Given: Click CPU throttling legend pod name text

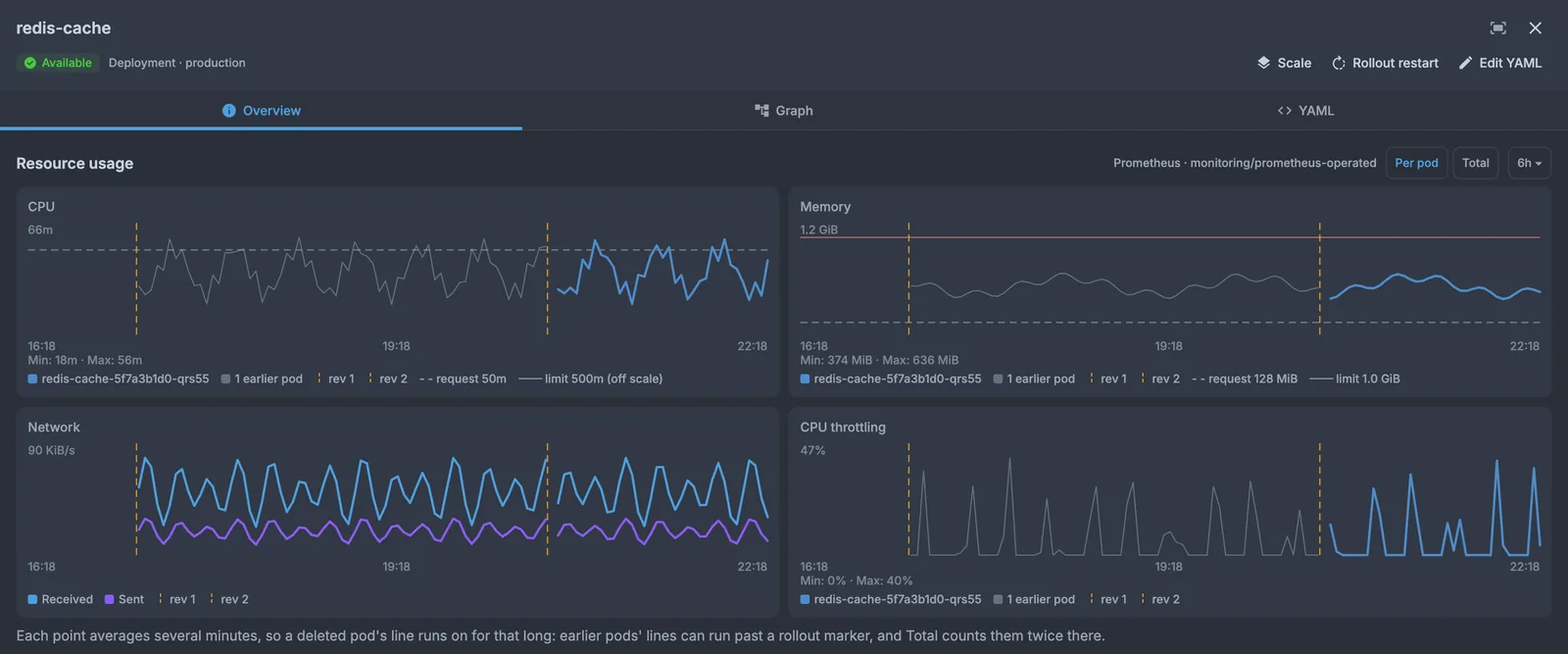Looking at the screenshot, I should click(x=898, y=600).
